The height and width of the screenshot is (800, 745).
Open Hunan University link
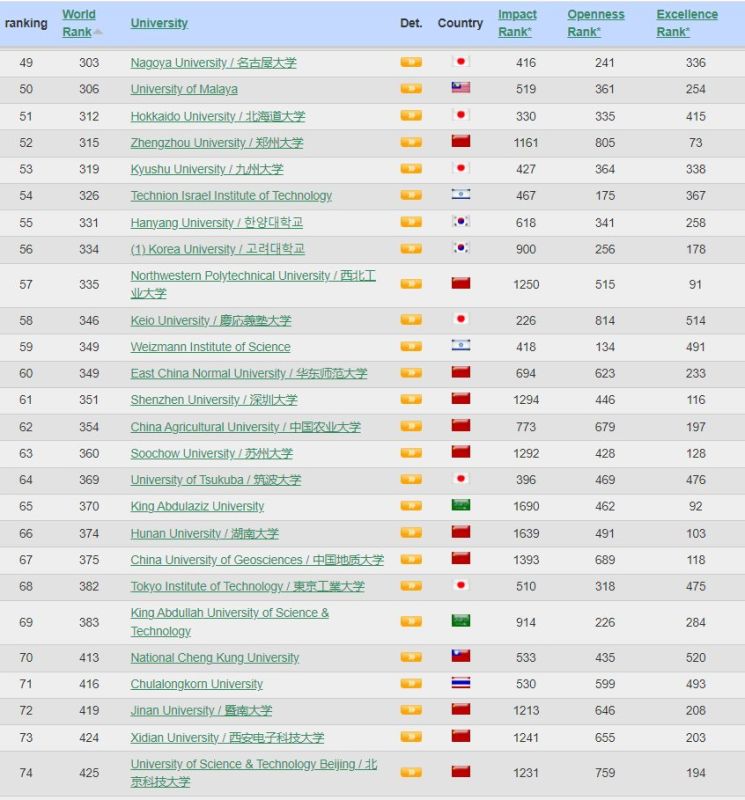pyautogui.click(x=205, y=534)
